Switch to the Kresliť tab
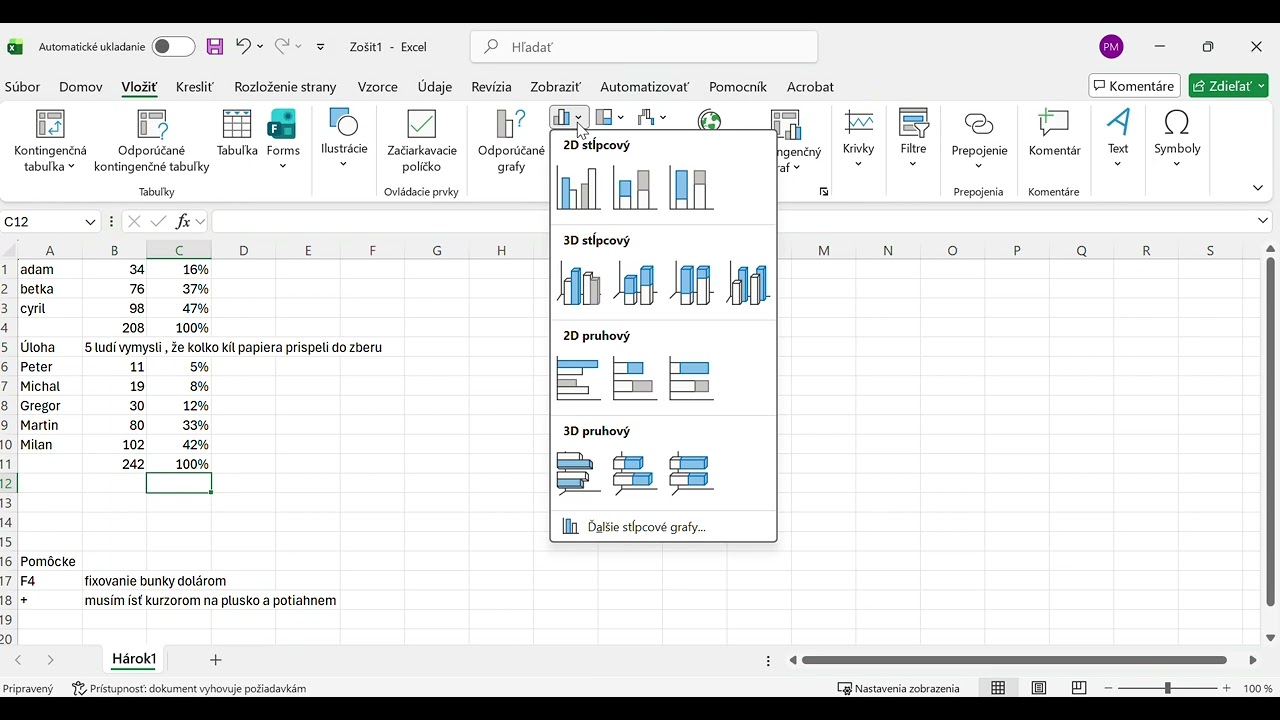 [195, 87]
